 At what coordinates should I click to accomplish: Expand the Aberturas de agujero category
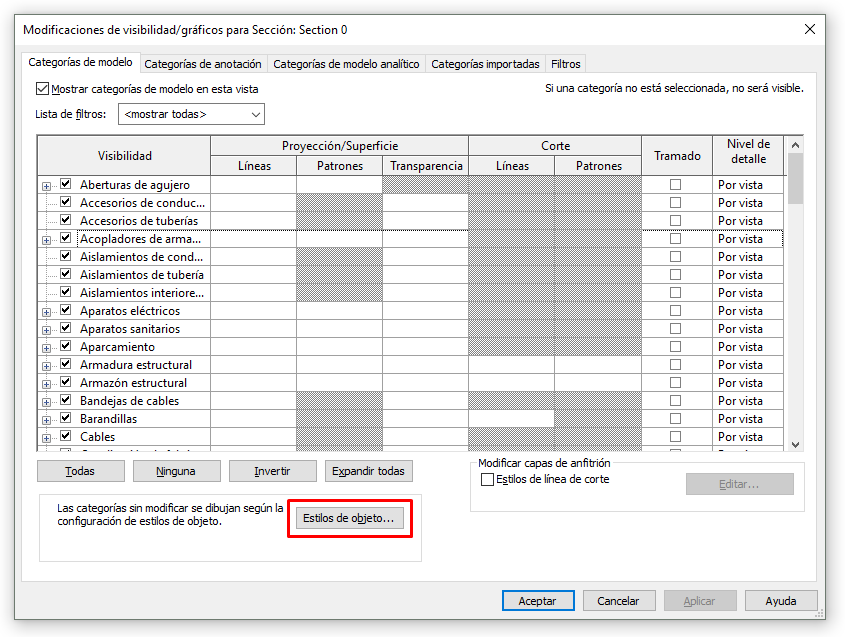tap(46, 186)
